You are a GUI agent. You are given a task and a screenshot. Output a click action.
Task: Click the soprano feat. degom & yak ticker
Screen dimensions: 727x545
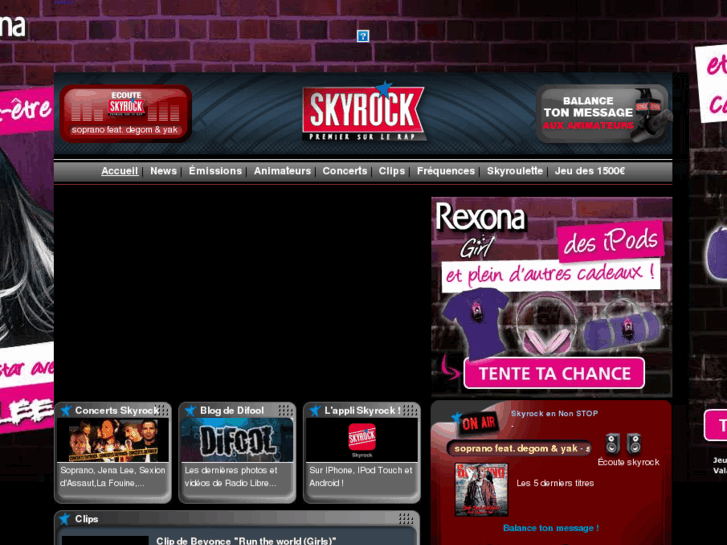tap(519, 449)
